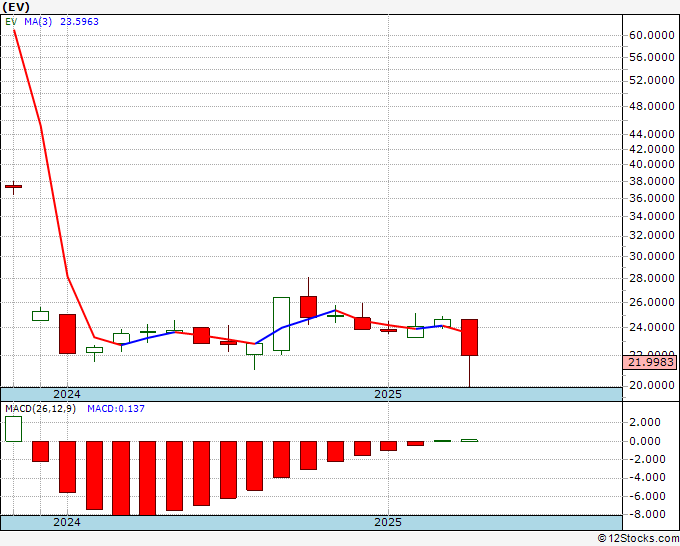Select the green EV legend label
Viewport: 680px width, 546px height.
[11, 22]
